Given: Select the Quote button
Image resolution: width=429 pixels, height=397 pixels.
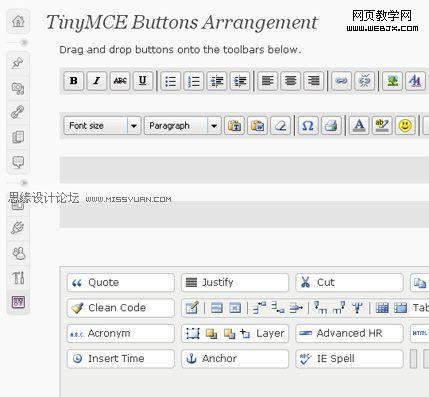Looking at the screenshot, I should pos(121,283).
